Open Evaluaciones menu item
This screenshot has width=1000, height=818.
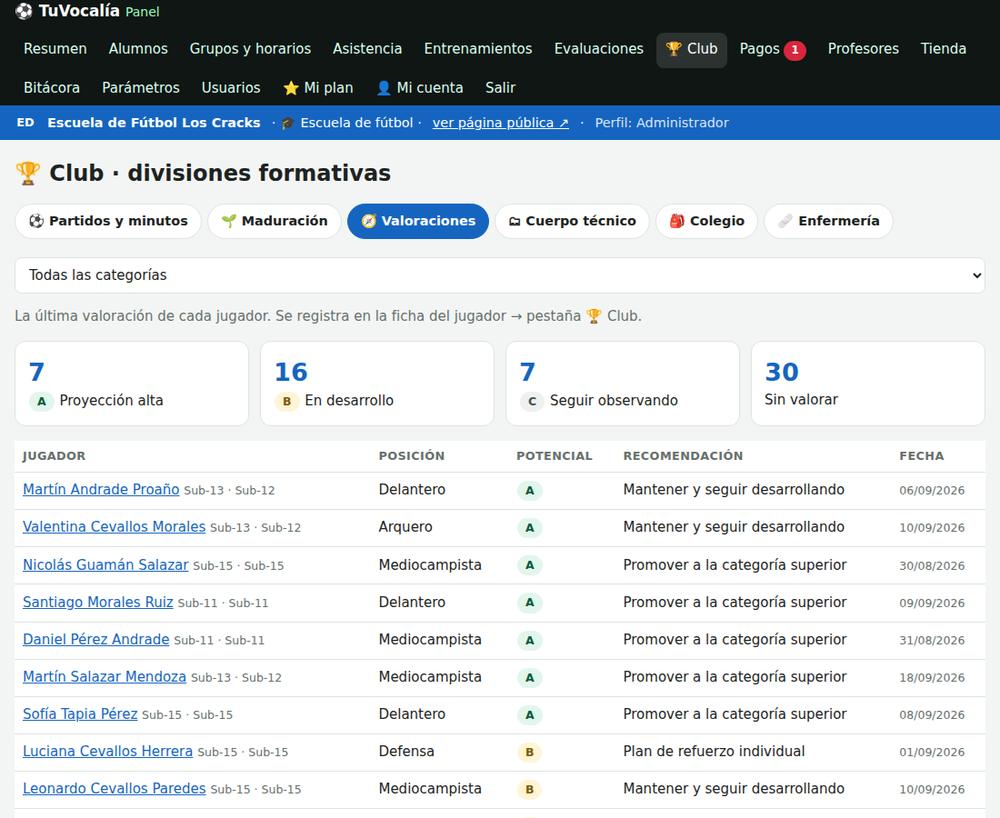tap(599, 49)
